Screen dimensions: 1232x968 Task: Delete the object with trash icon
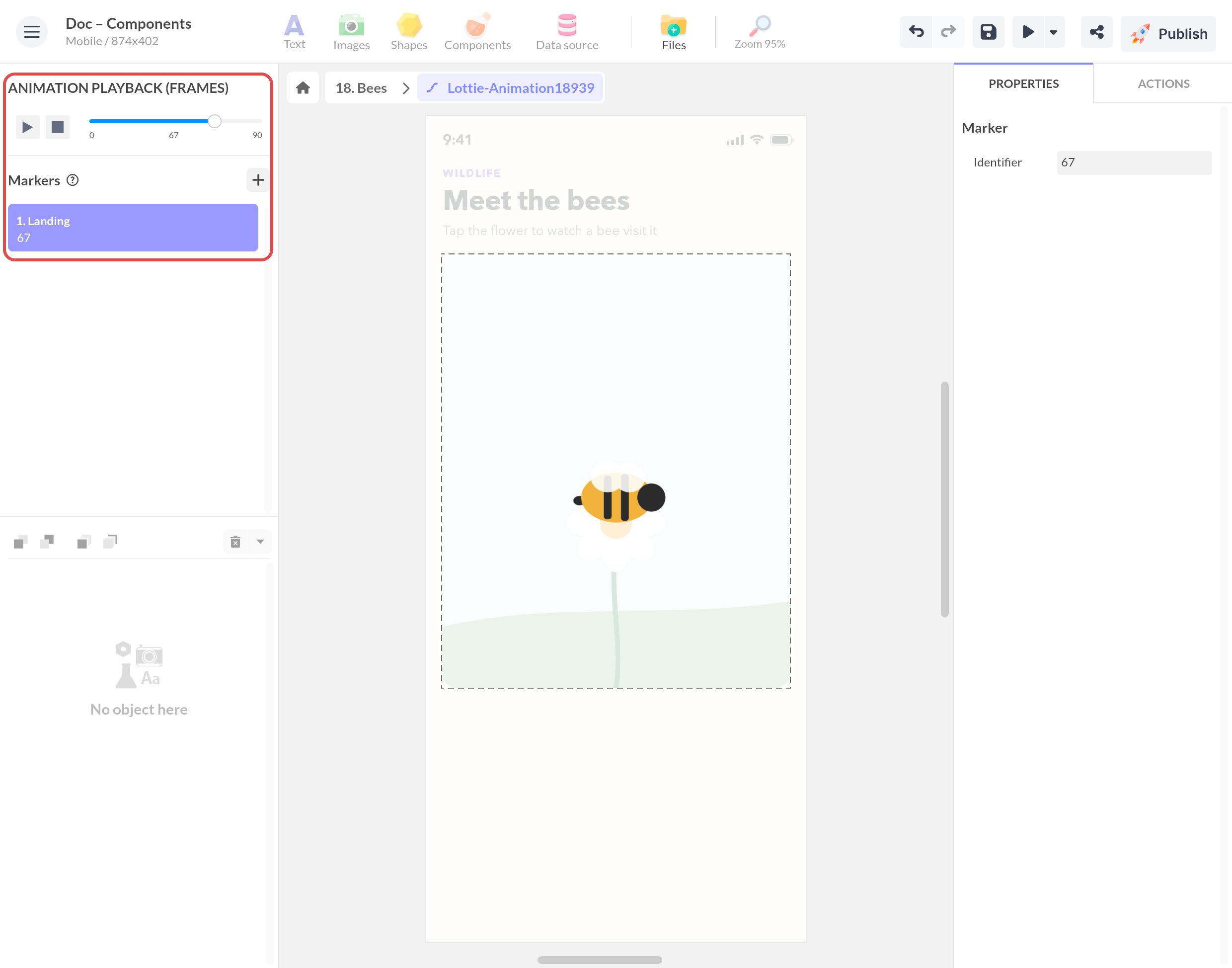[x=235, y=542]
